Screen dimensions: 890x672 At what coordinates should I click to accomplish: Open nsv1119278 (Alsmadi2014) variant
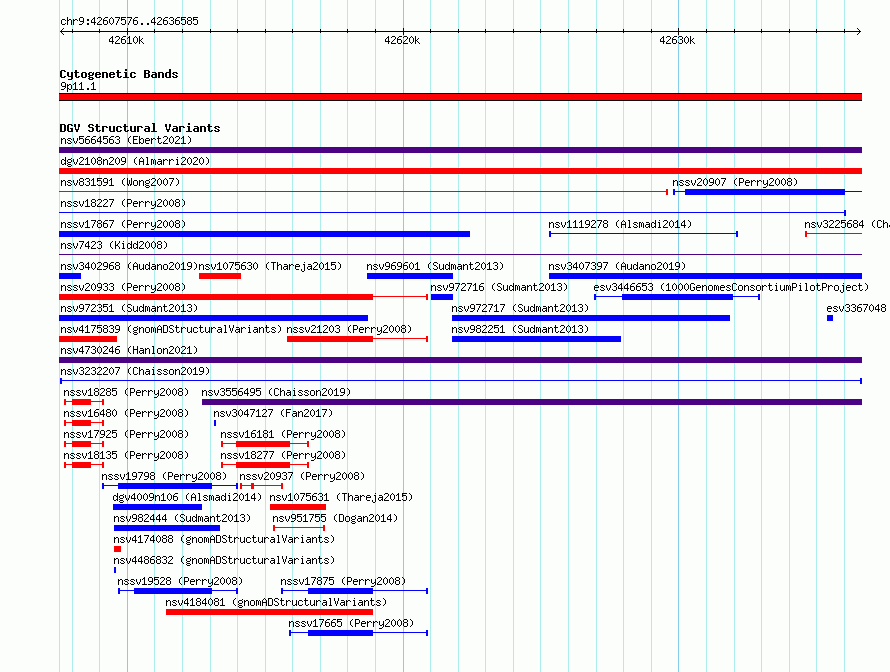(x=620, y=224)
